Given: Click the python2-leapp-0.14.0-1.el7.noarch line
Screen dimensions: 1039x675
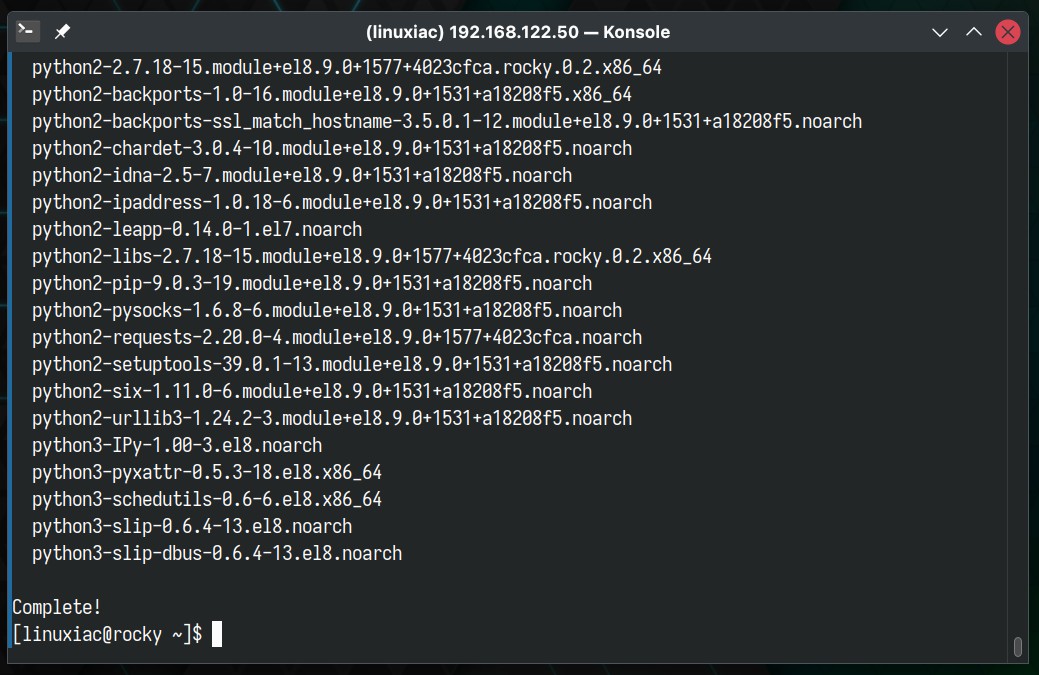Looking at the screenshot, I should pyautogui.click(x=197, y=229).
